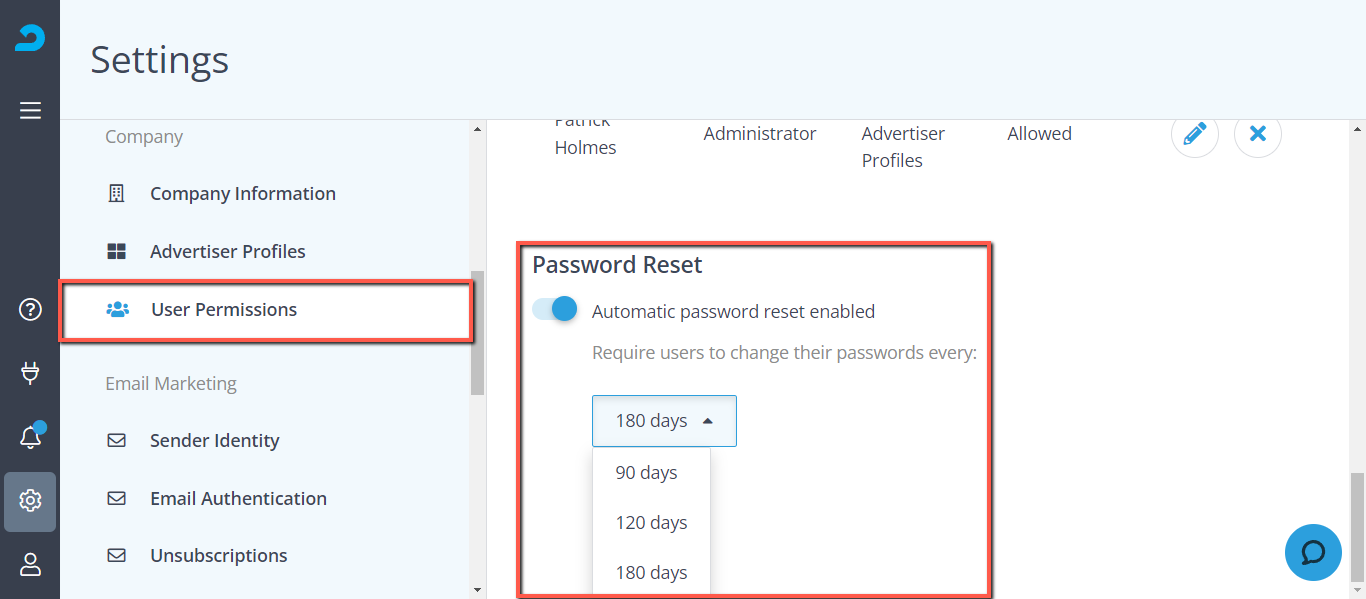Screen dimensions: 1366x599
Task: Edit Patrick Holmes with pencil icon
Action: [1195, 134]
